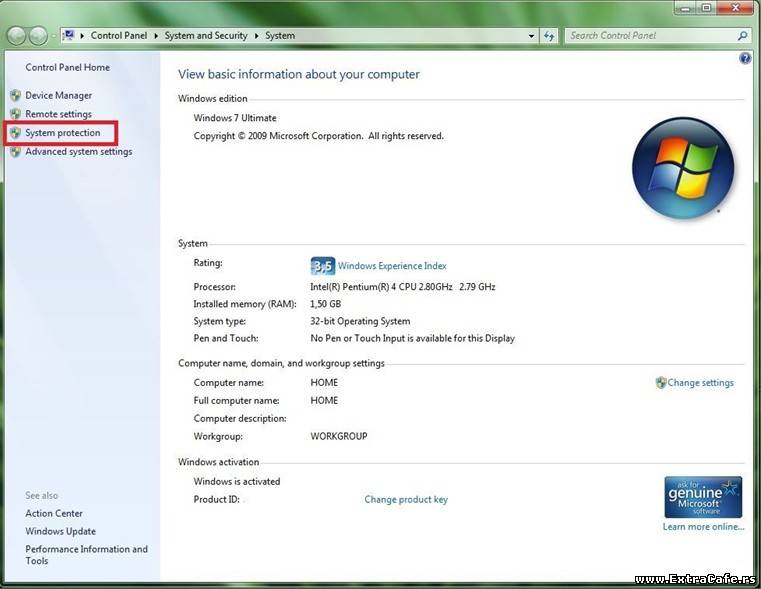761x589 pixels.
Task: Click the 3,5 rating badge
Action: tap(322, 266)
